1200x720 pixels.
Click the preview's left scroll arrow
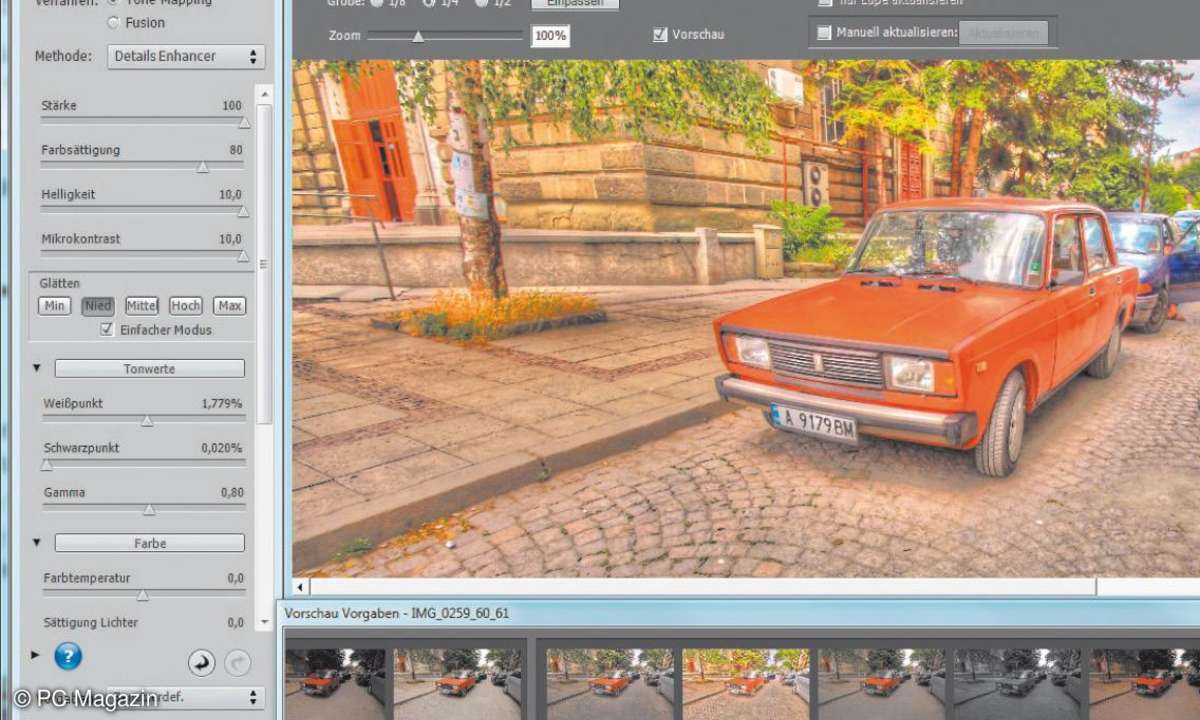(300, 587)
